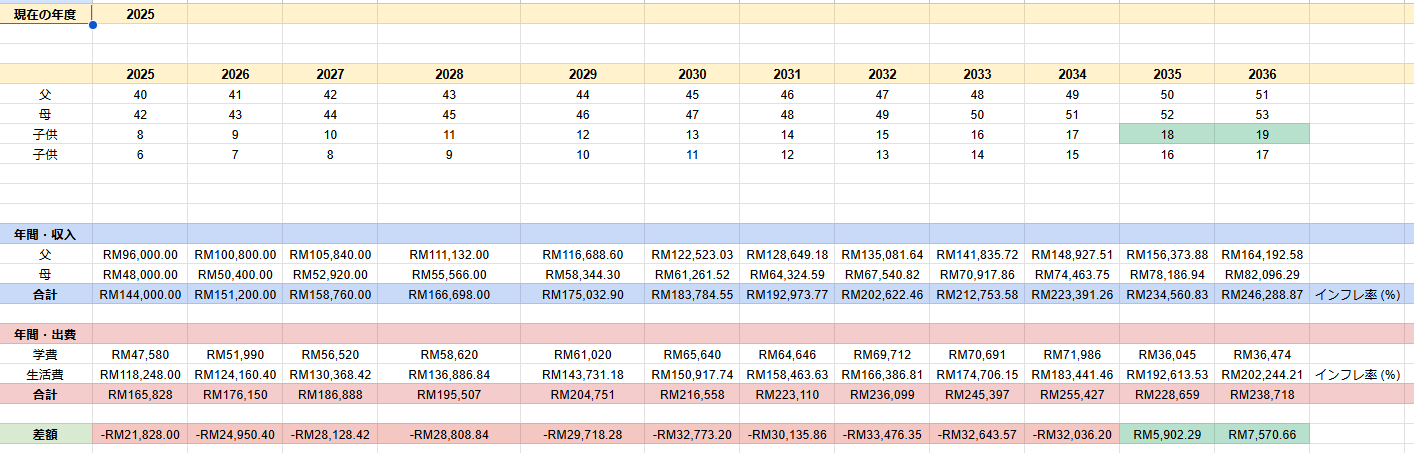
Task: Select the 年間・収入 section header
Action: click(x=45, y=234)
